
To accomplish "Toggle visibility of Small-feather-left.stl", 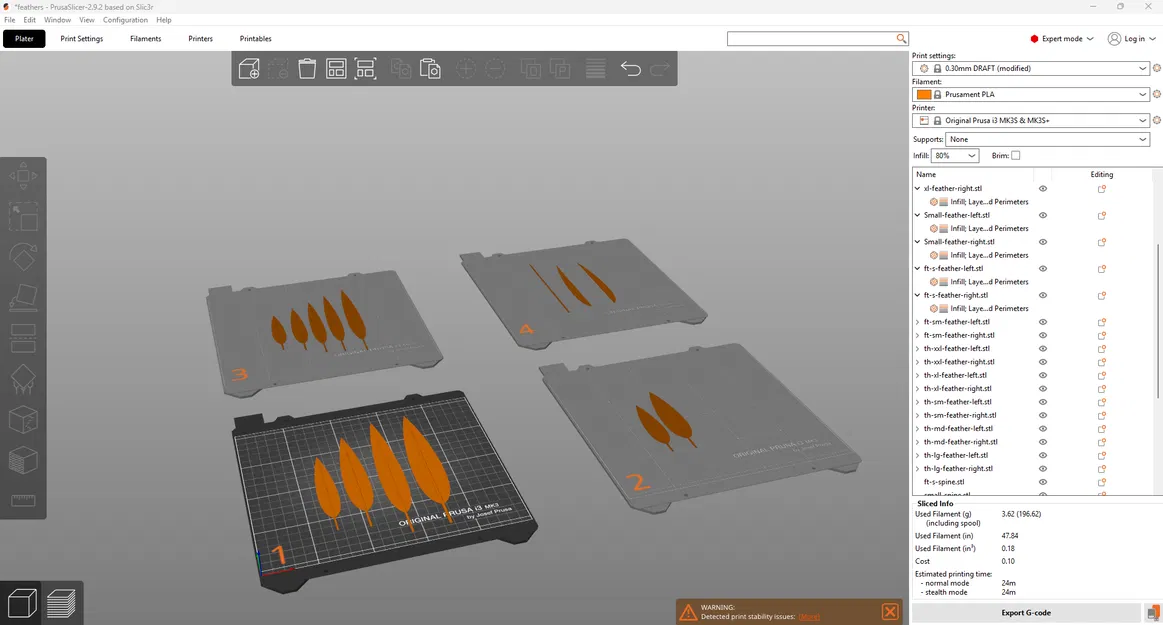I will (1043, 215).
